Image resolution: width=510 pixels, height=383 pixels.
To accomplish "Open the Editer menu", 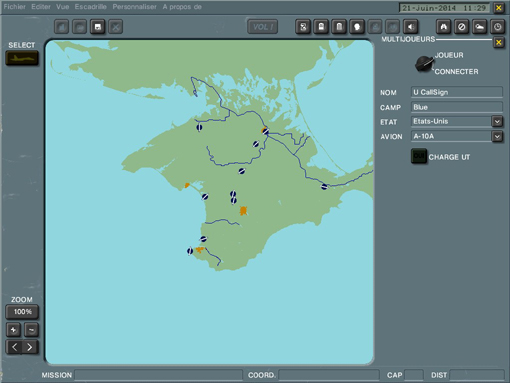I will coord(41,7).
